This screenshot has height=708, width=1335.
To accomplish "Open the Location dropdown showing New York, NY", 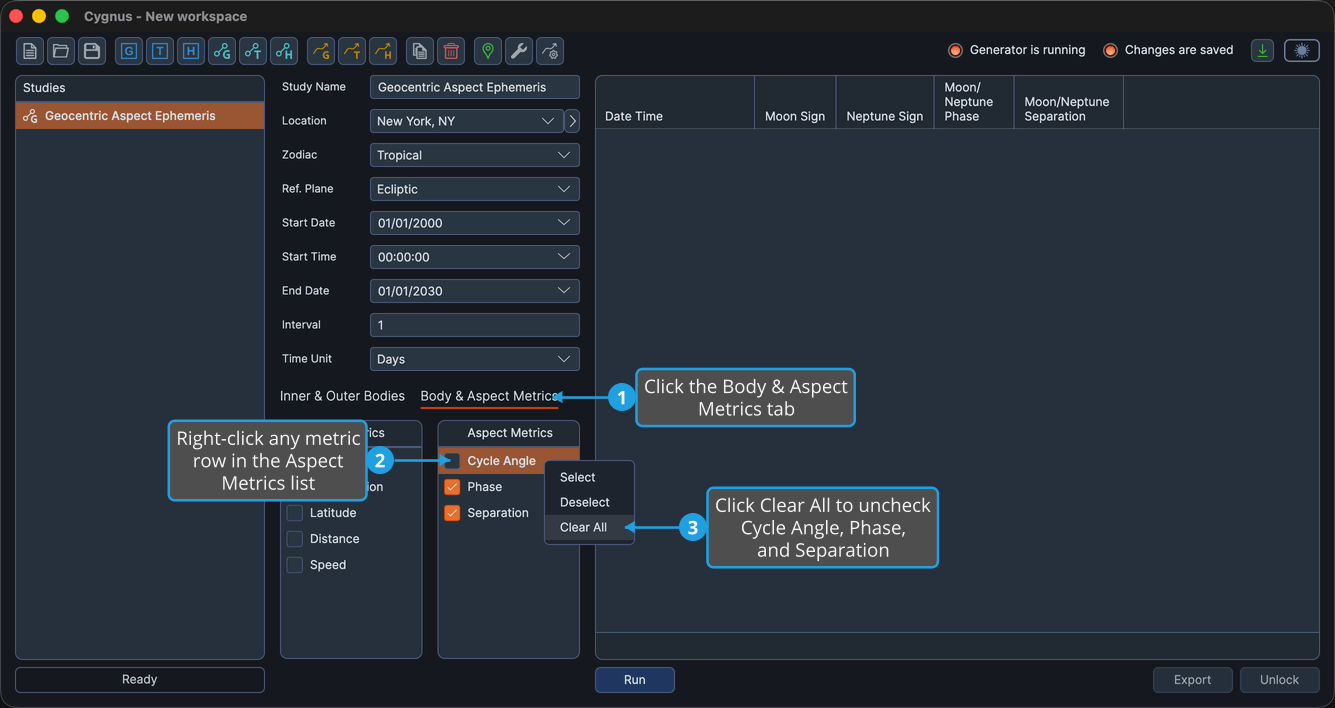I will click(466, 121).
